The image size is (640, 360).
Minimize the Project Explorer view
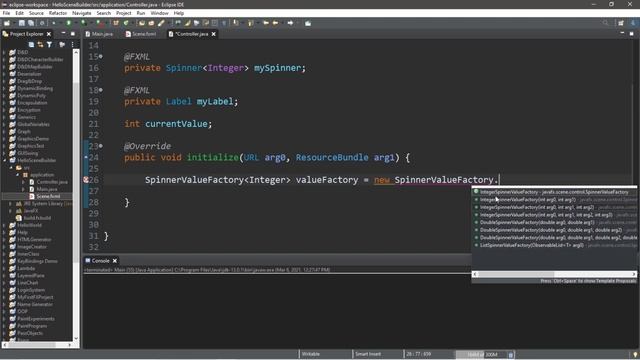63,33
